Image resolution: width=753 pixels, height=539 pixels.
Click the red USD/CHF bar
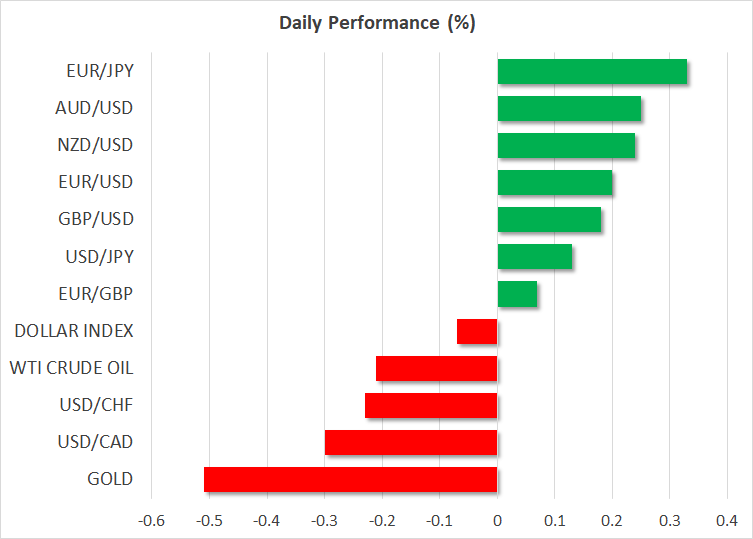[x=431, y=405]
